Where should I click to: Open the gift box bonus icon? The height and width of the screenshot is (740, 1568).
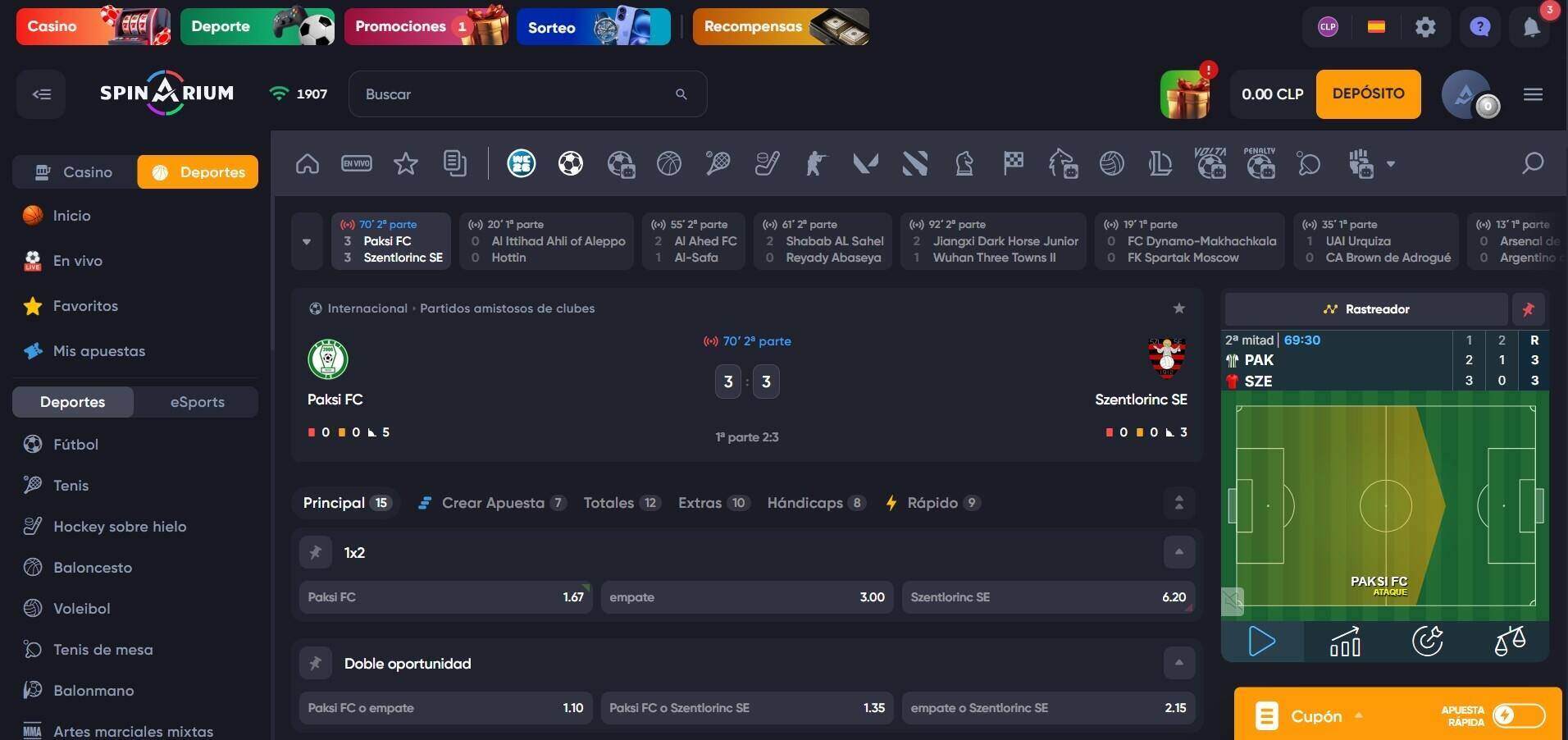coord(1186,94)
